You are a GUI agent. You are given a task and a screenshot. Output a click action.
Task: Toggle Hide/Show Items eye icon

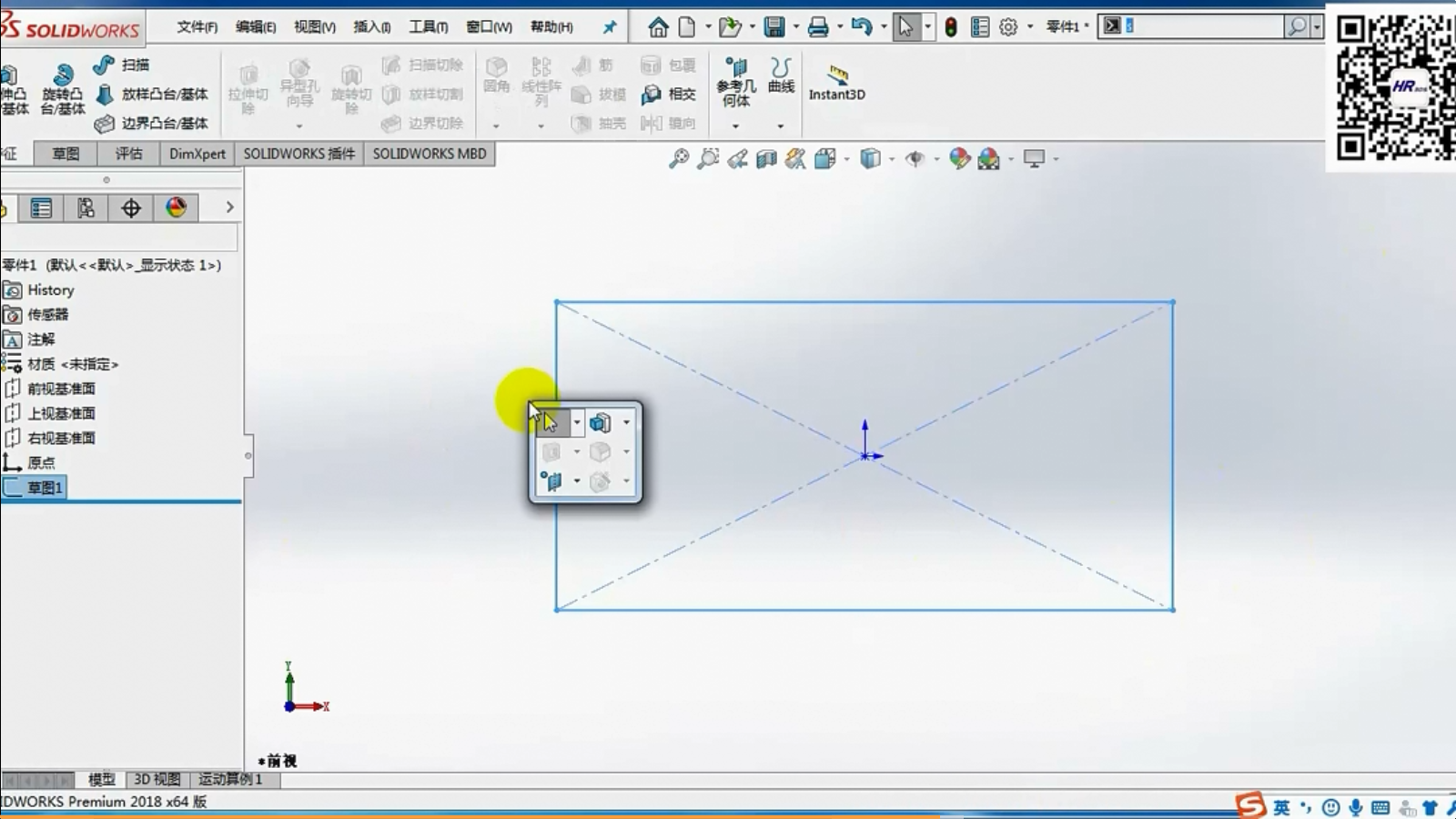pos(915,159)
